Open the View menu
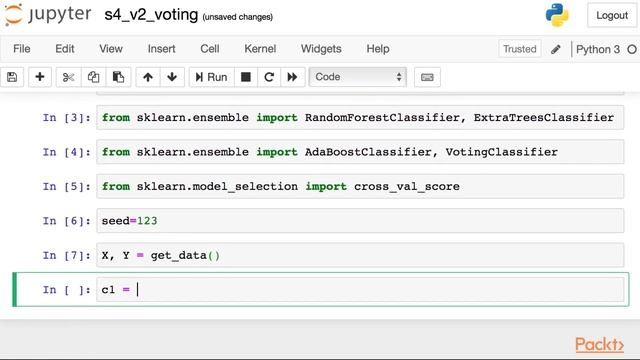 (x=111, y=49)
